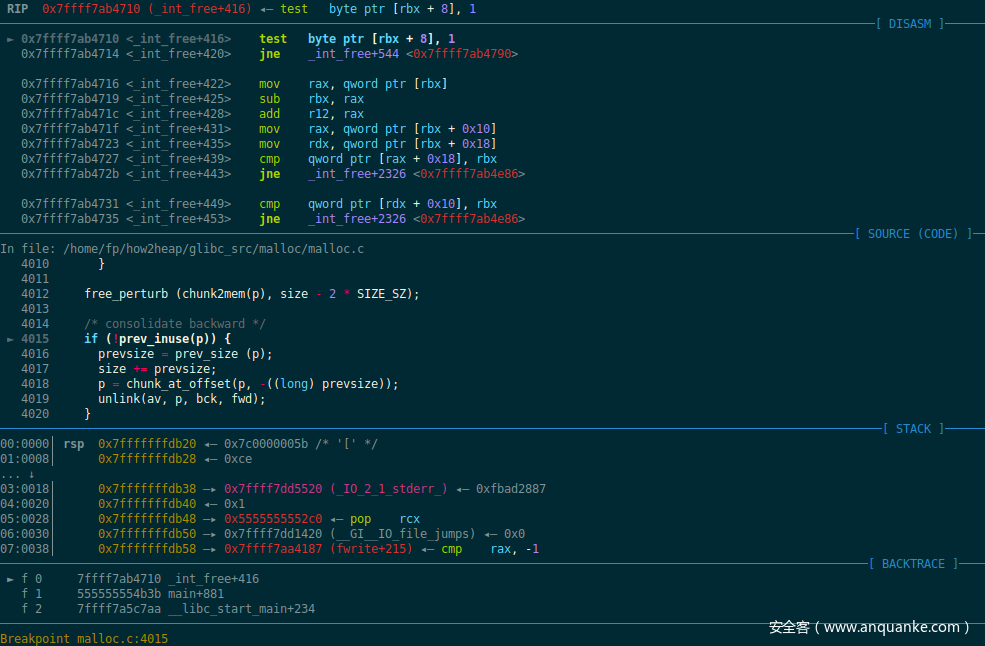The height and width of the screenshot is (646, 985).
Task: Click the current-instruction arrow in the disassembly
Action: pyautogui.click(x=11, y=39)
